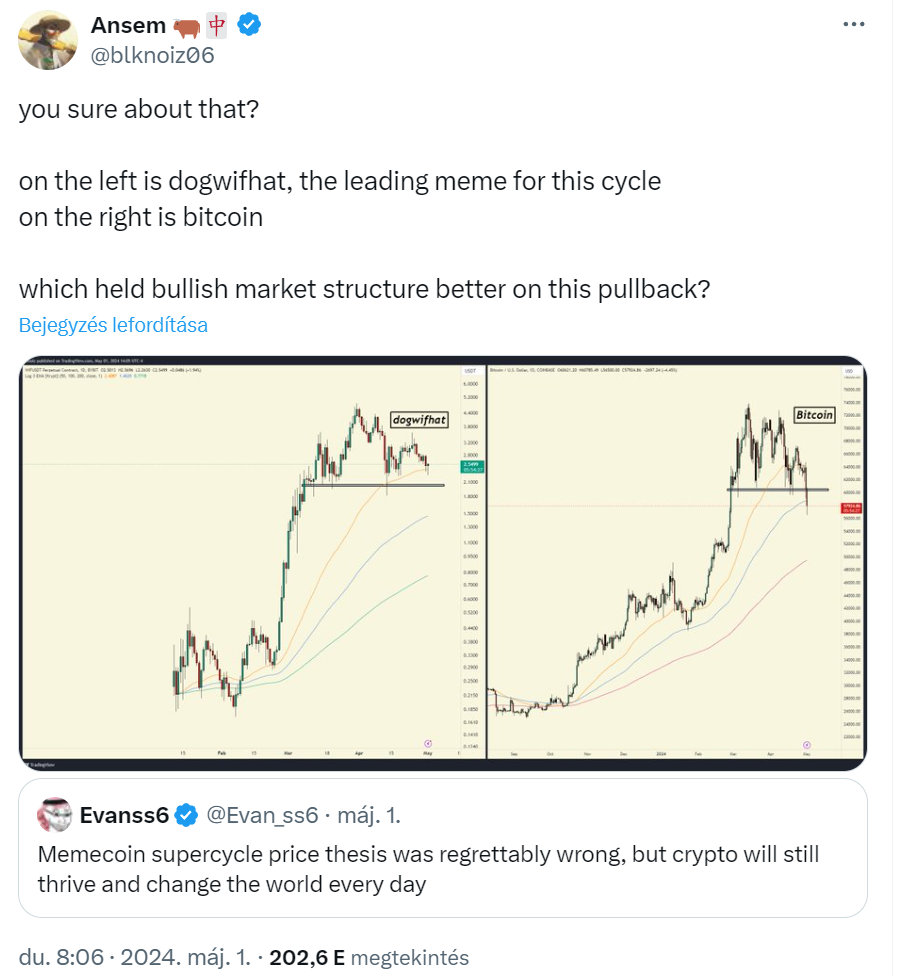898x976 pixels.
Task: Click the purple marker icon on dogwifhat chart
Action: point(428,743)
